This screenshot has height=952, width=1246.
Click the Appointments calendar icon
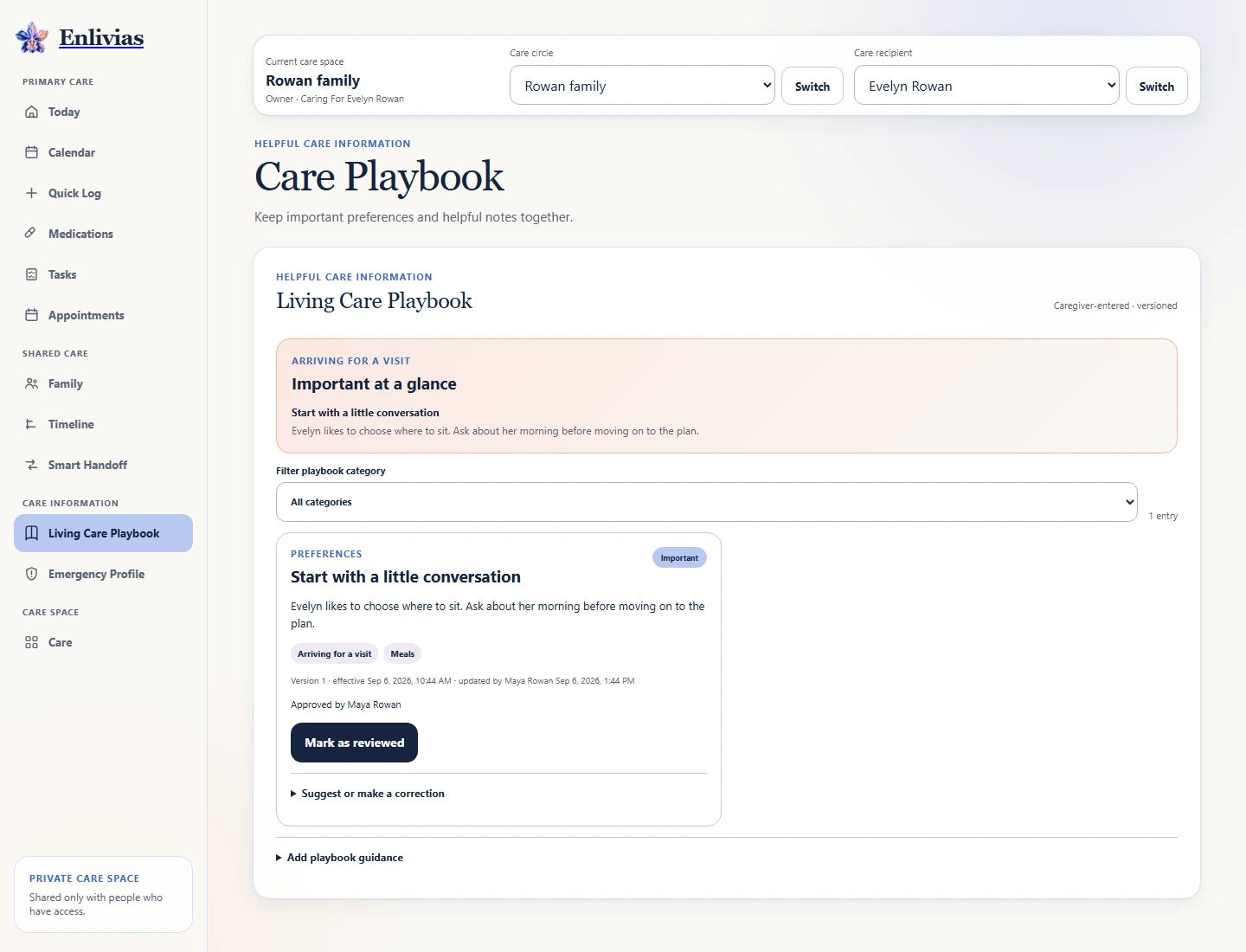pos(31,315)
